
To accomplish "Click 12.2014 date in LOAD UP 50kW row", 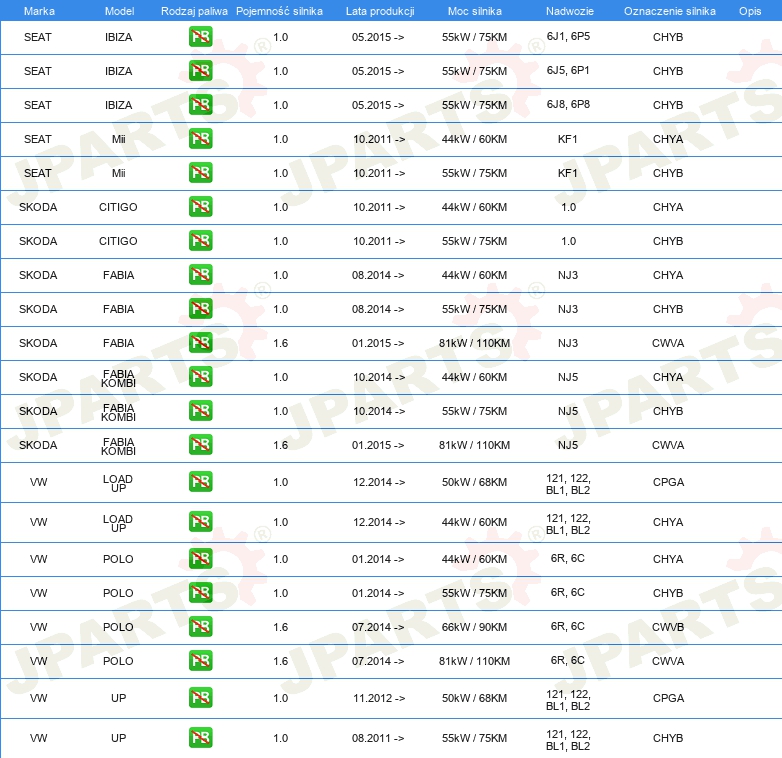I will pyautogui.click(x=379, y=482).
